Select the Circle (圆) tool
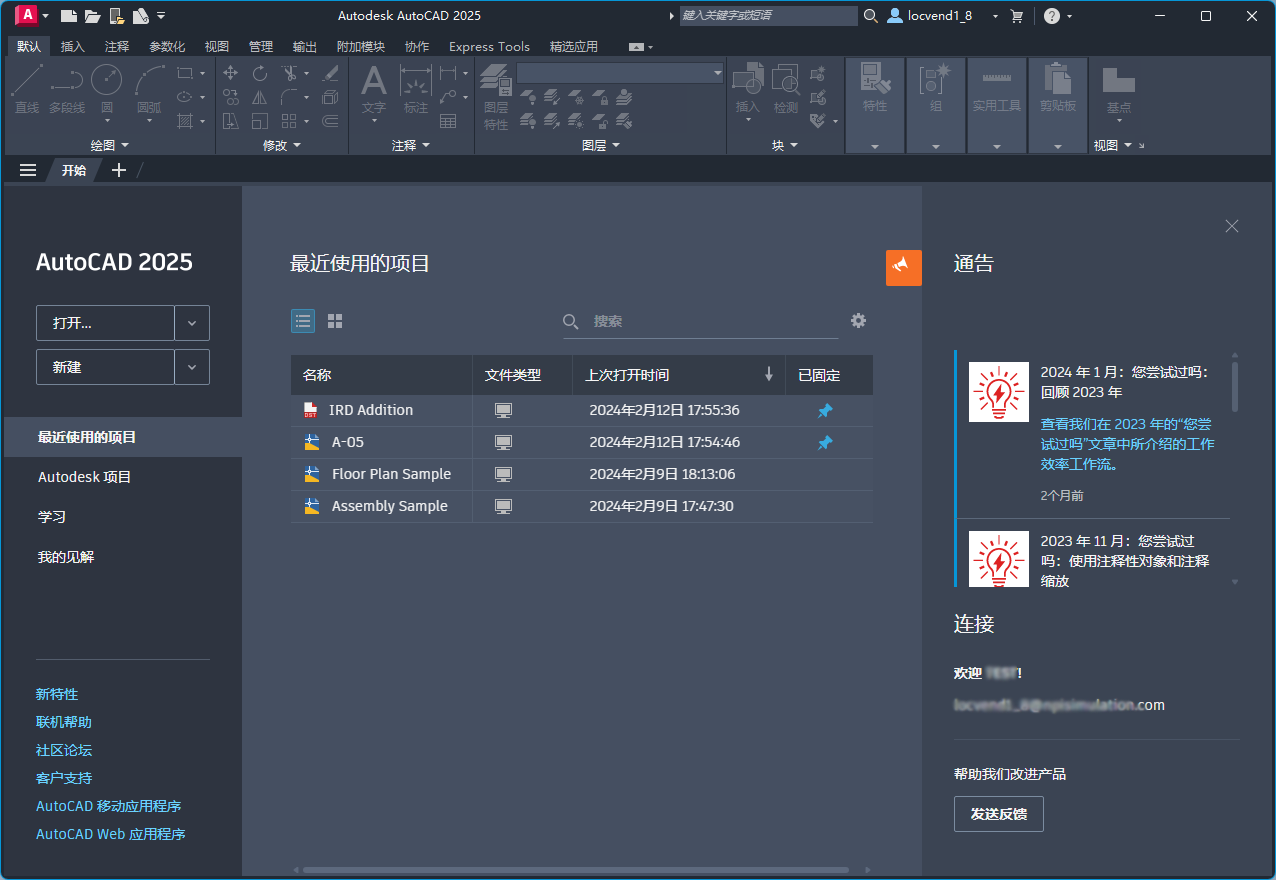 click(107, 89)
